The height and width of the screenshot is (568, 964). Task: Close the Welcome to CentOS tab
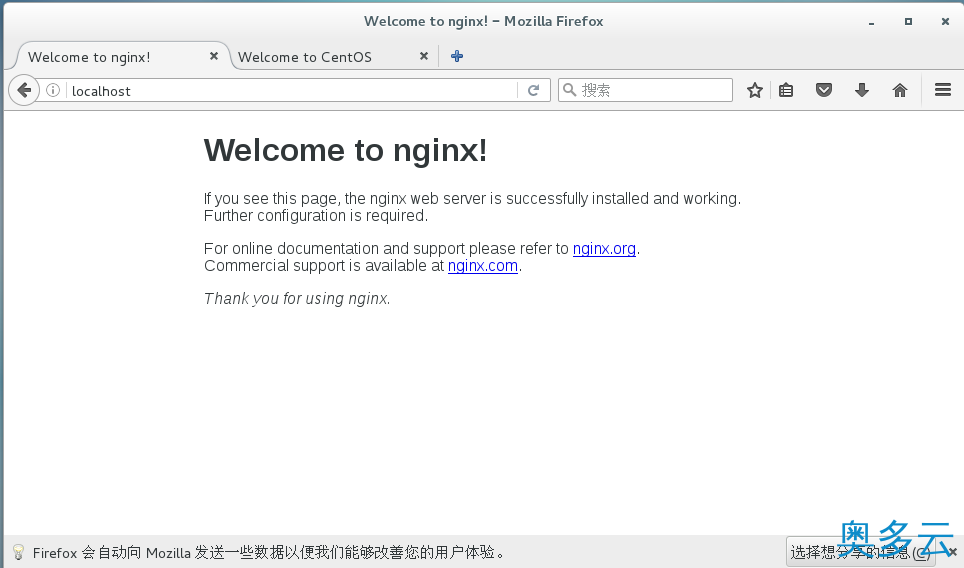click(424, 56)
